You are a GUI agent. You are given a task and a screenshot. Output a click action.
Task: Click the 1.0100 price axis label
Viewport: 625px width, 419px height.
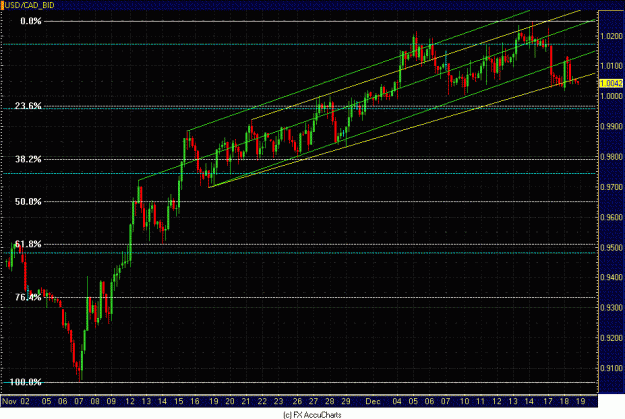pos(611,66)
